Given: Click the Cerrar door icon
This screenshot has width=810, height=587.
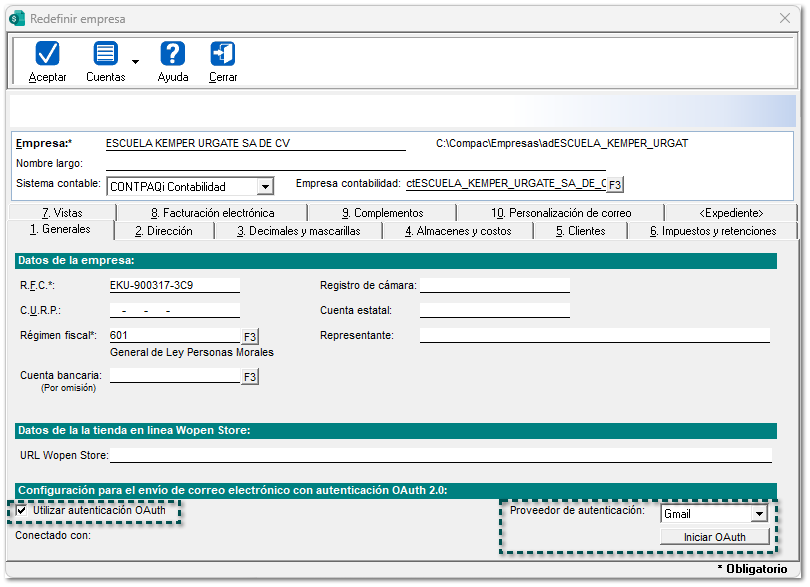Looking at the screenshot, I should point(223,54).
